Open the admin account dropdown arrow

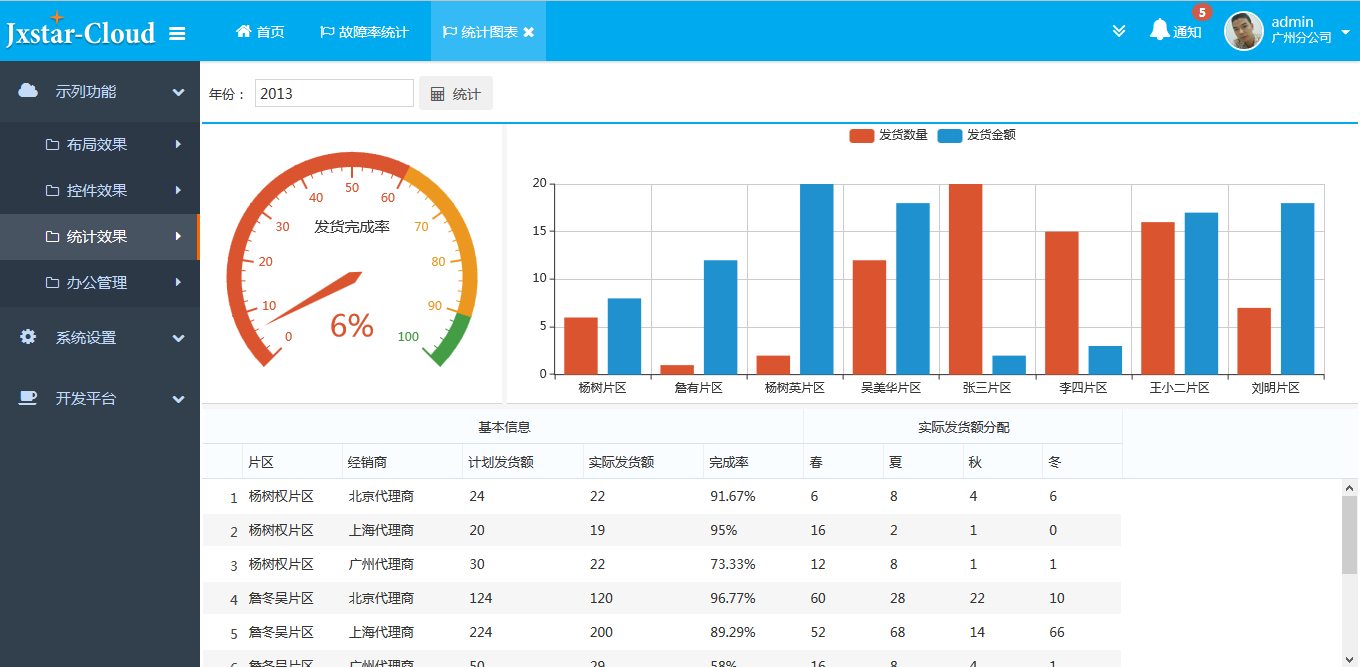pyautogui.click(x=1345, y=32)
